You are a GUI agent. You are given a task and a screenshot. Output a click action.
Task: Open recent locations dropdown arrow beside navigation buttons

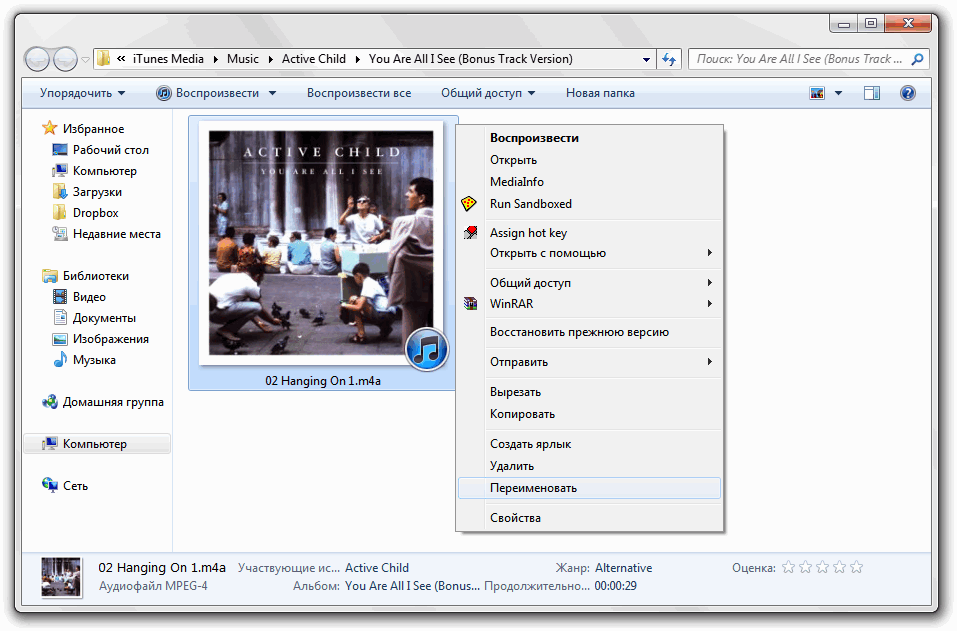coord(85,60)
